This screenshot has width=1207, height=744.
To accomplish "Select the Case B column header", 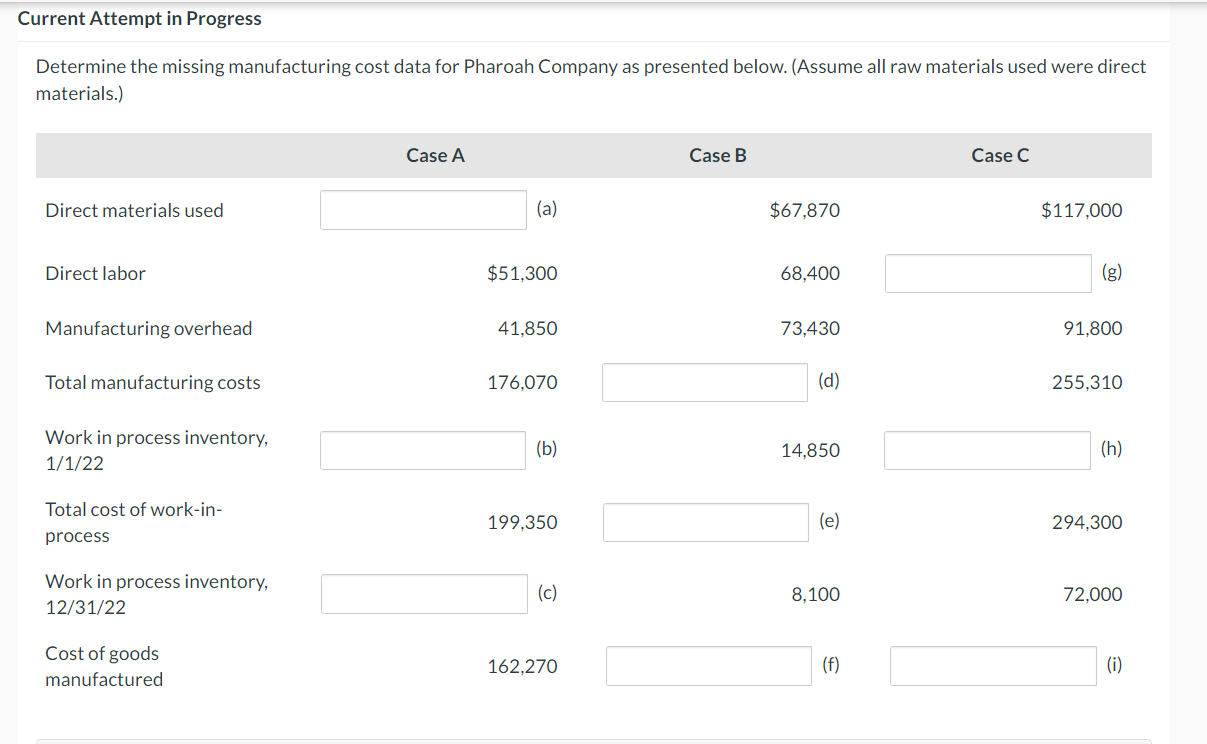I will pos(717,155).
